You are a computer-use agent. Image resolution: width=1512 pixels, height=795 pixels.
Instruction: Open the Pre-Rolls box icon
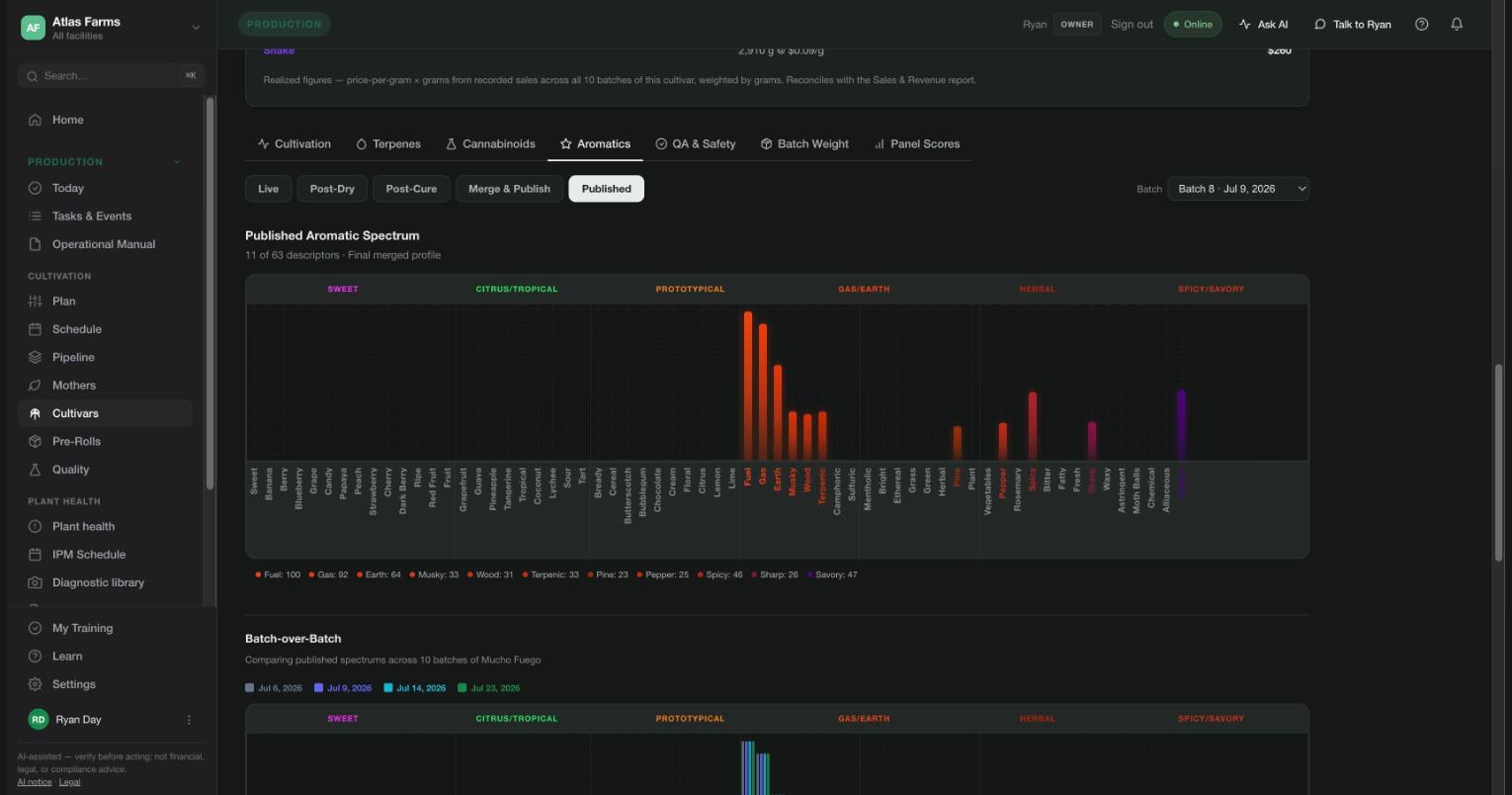[35, 441]
